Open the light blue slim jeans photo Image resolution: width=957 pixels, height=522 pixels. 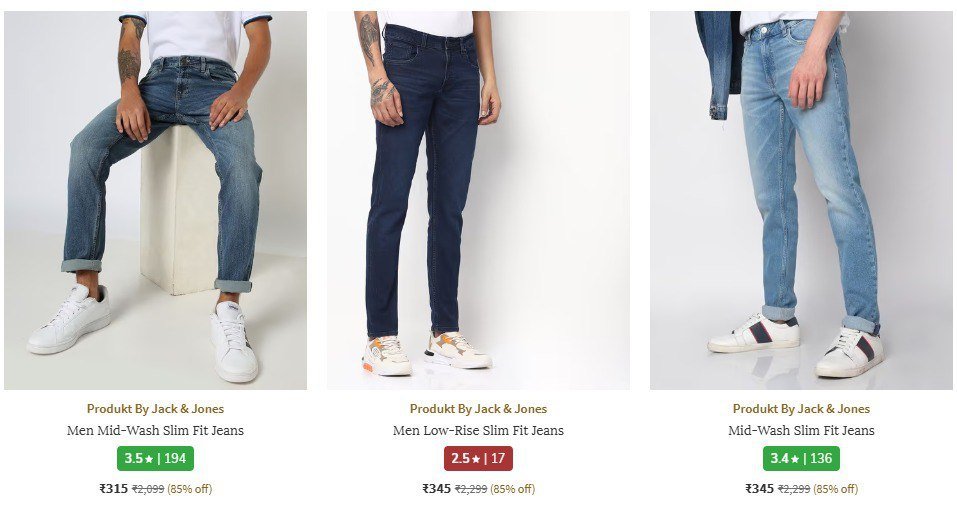801,200
